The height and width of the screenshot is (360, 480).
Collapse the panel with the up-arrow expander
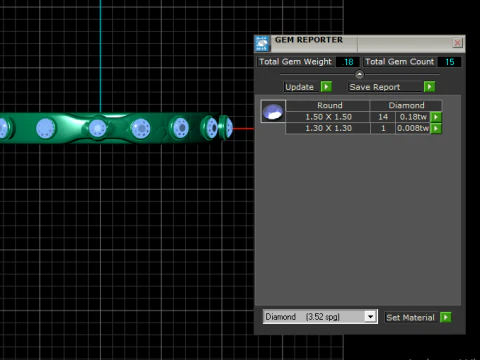pyautogui.click(x=359, y=74)
